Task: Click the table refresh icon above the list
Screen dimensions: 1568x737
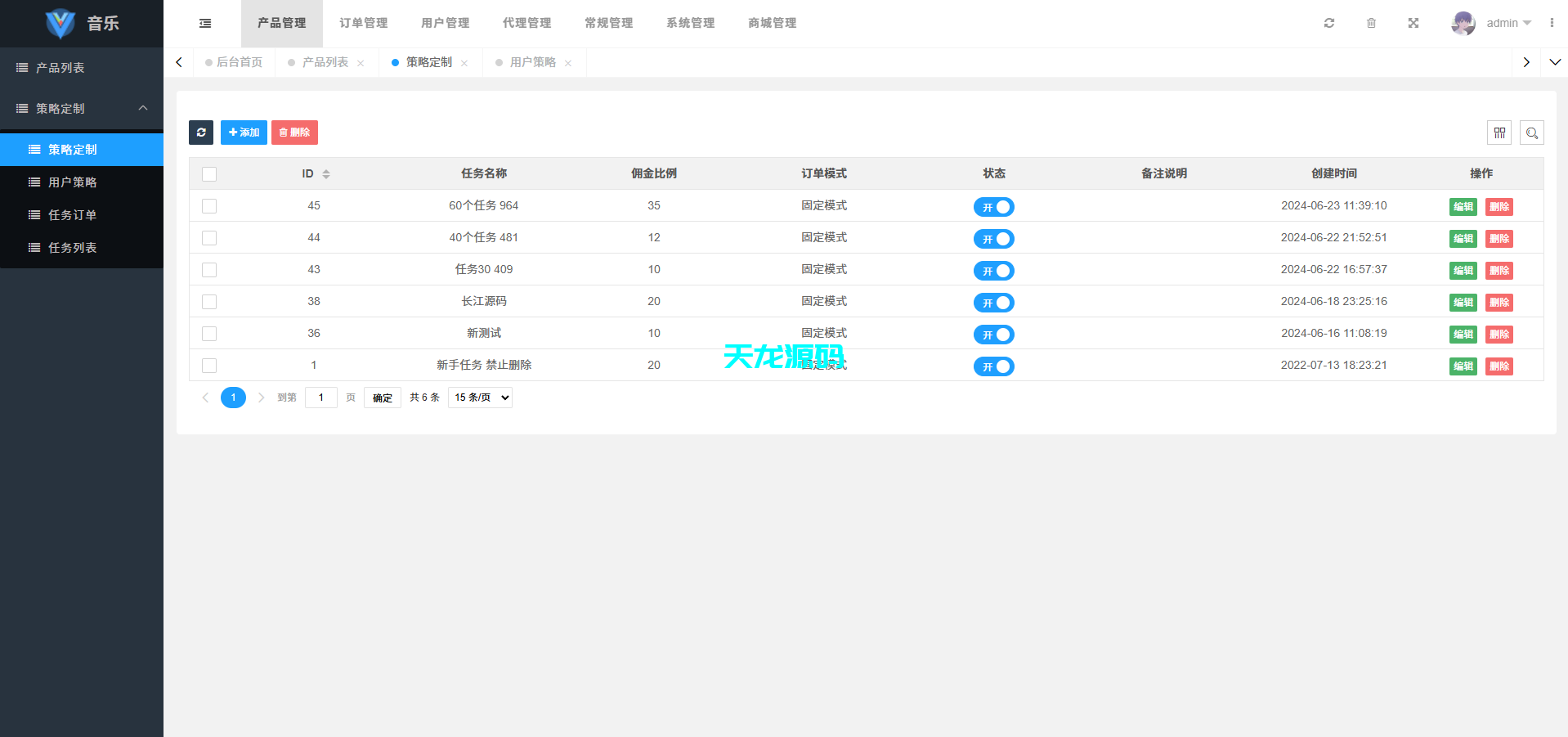Action: click(201, 132)
